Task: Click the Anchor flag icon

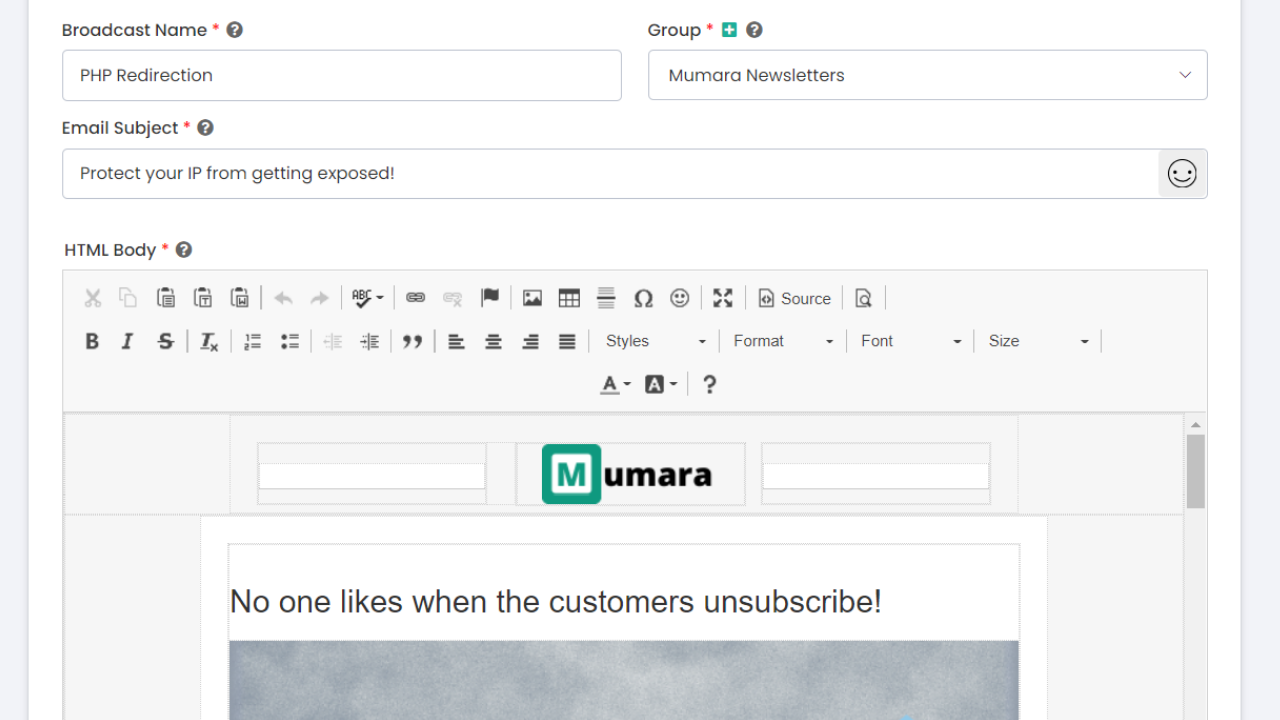Action: pos(490,298)
